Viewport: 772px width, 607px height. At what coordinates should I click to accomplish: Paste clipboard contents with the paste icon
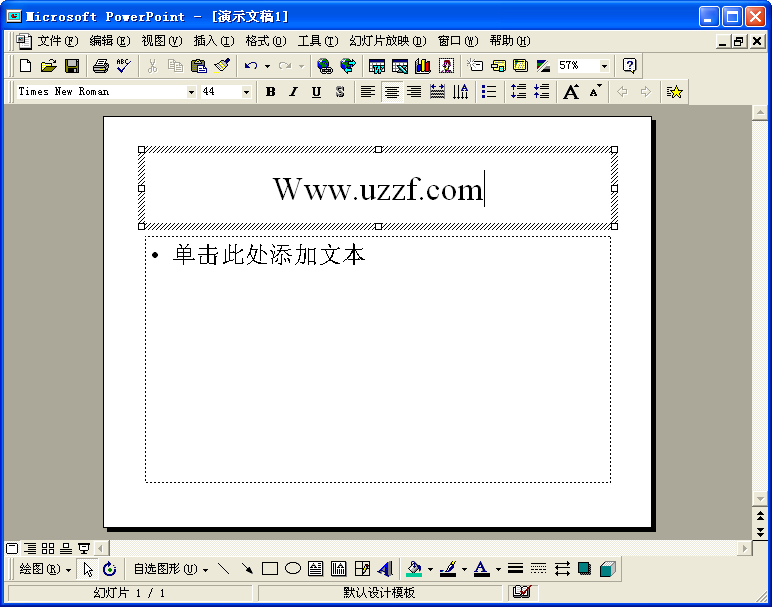click(x=199, y=65)
